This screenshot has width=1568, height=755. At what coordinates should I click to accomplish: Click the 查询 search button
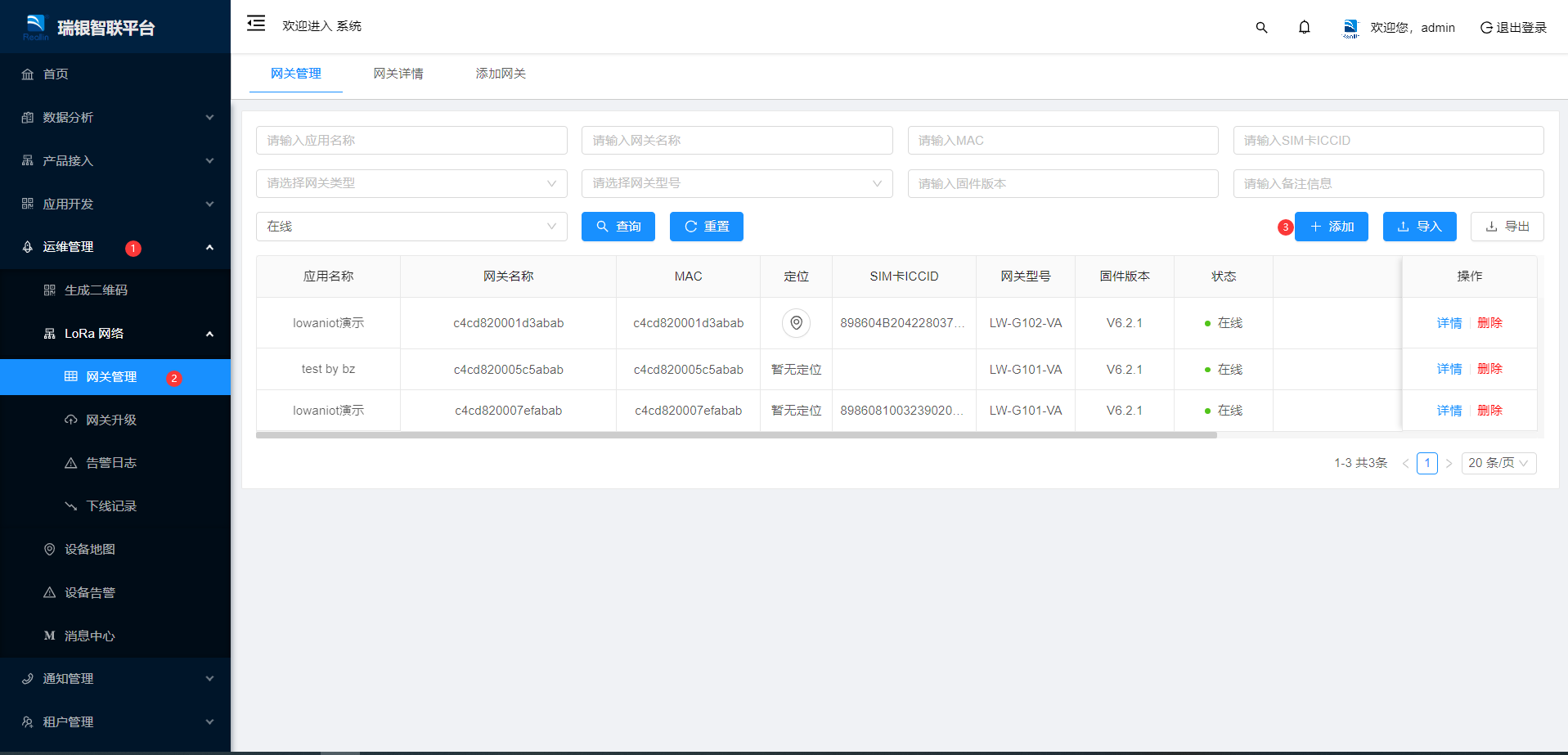point(618,227)
